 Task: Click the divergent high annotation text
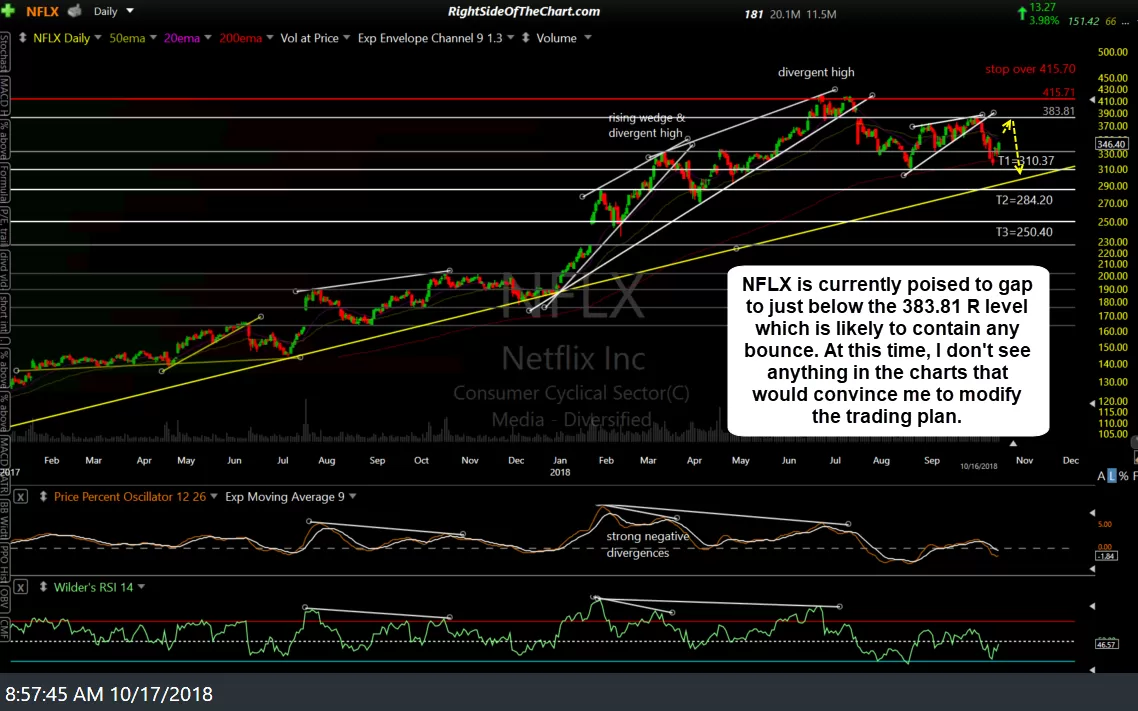tap(816, 72)
